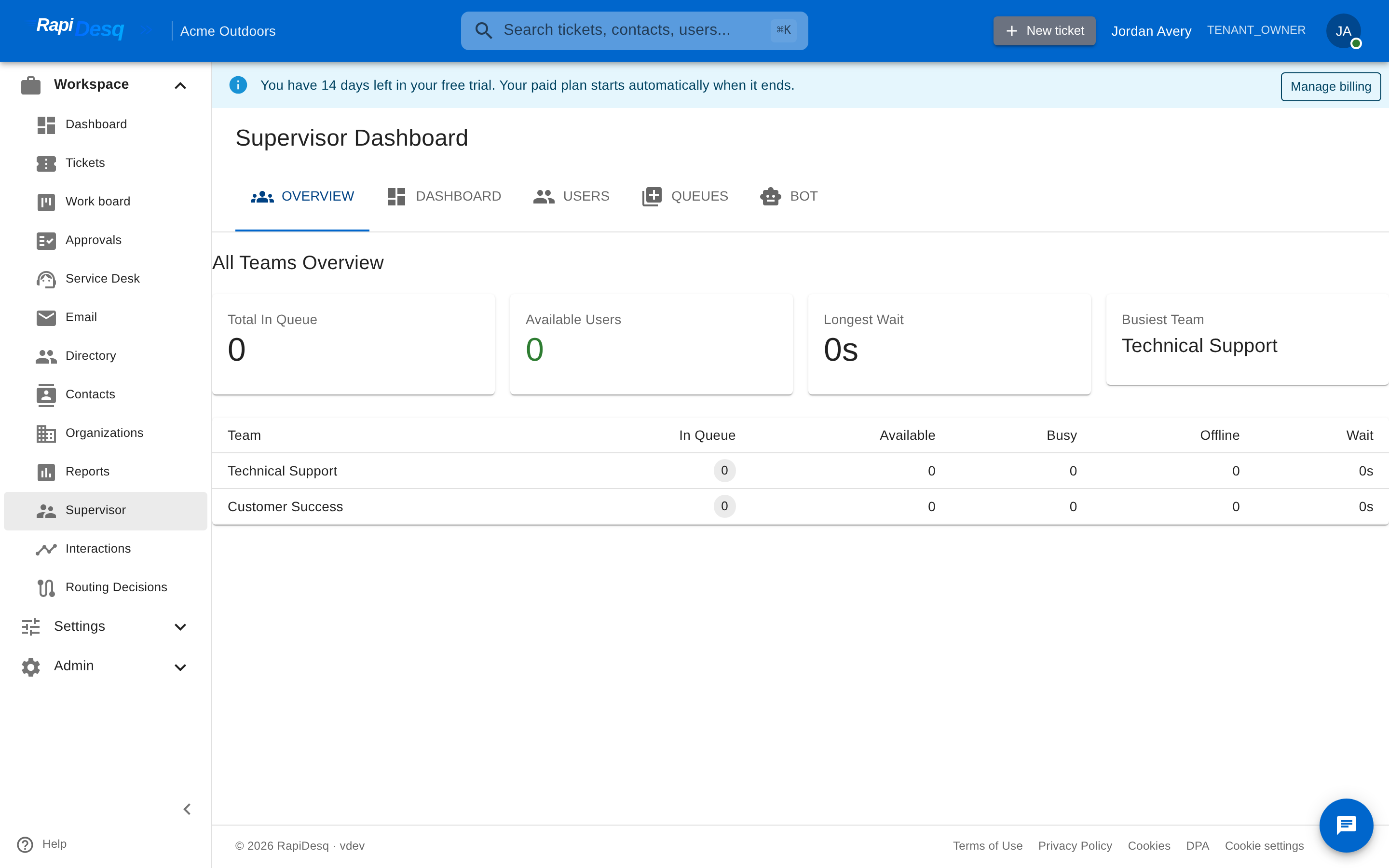1389x868 pixels.
Task: Click the Email envelope icon
Action: 46,317
